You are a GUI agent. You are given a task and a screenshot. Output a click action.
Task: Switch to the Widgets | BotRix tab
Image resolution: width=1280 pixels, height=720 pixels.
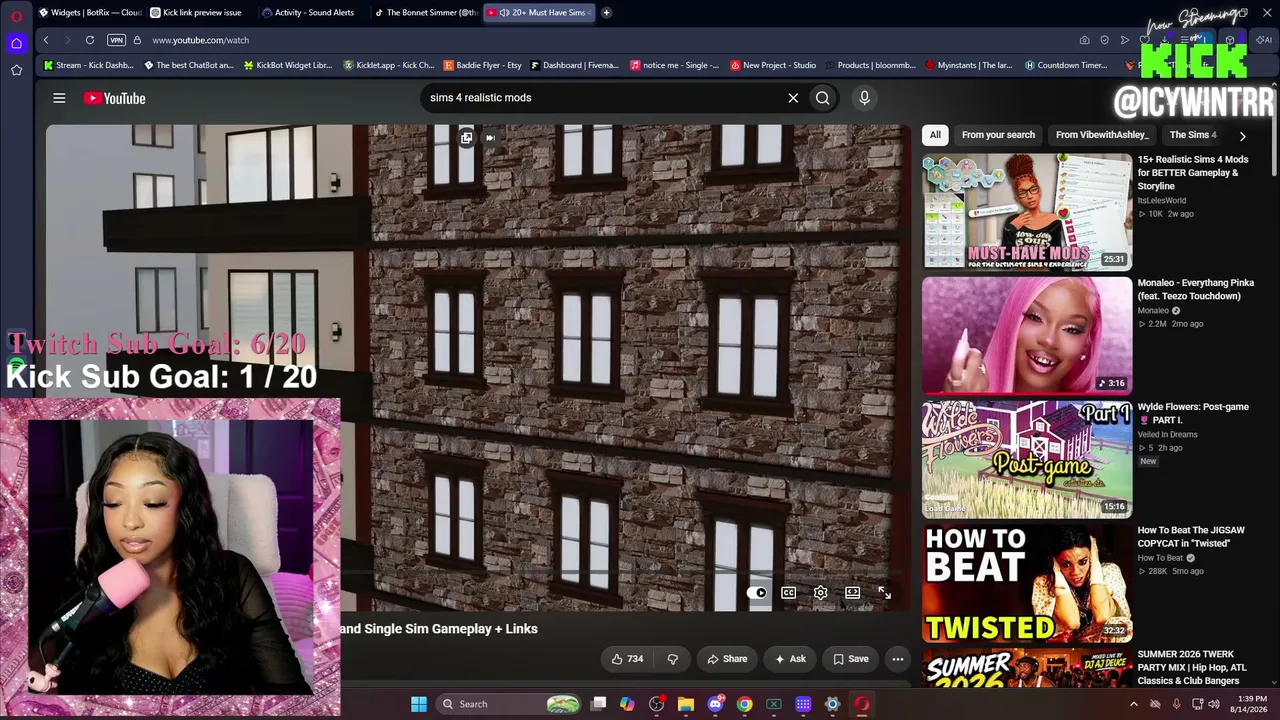click(x=90, y=13)
